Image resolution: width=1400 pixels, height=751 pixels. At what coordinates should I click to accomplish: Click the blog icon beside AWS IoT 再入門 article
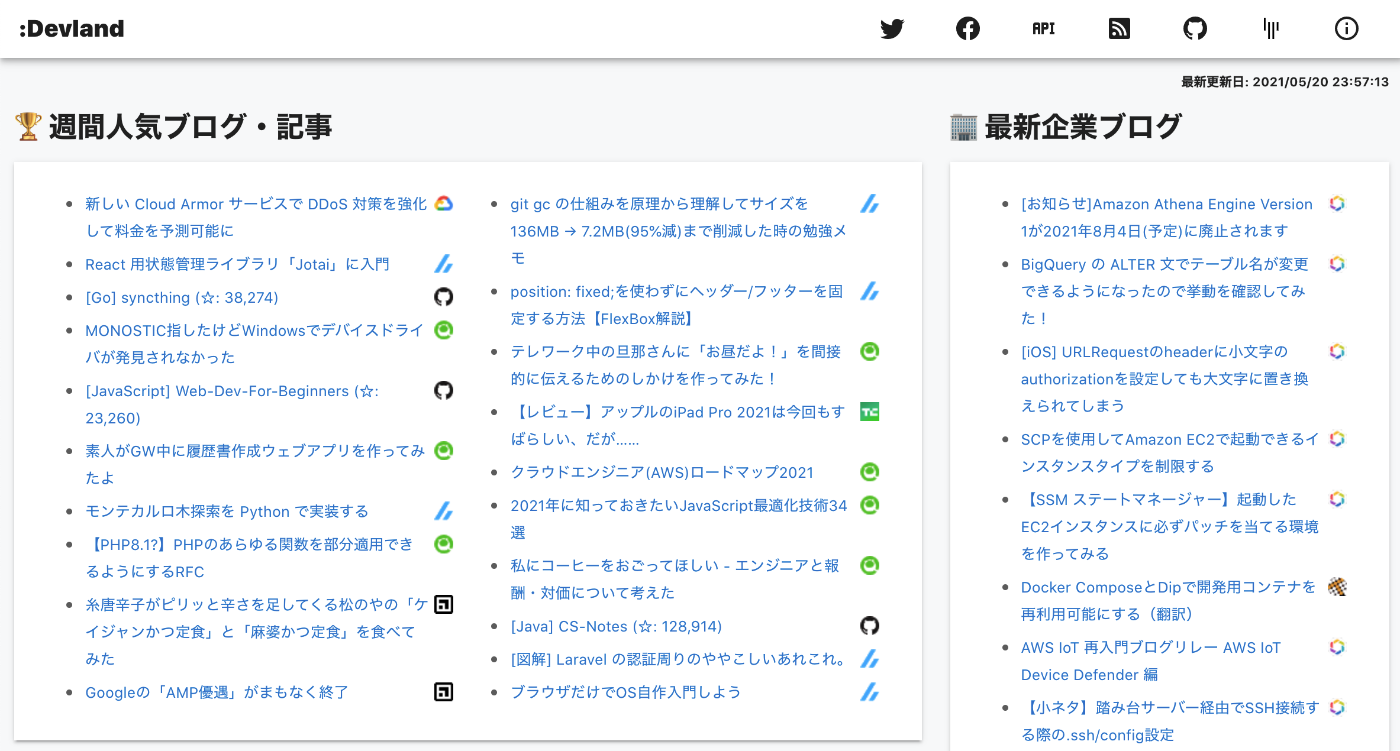(x=1337, y=647)
